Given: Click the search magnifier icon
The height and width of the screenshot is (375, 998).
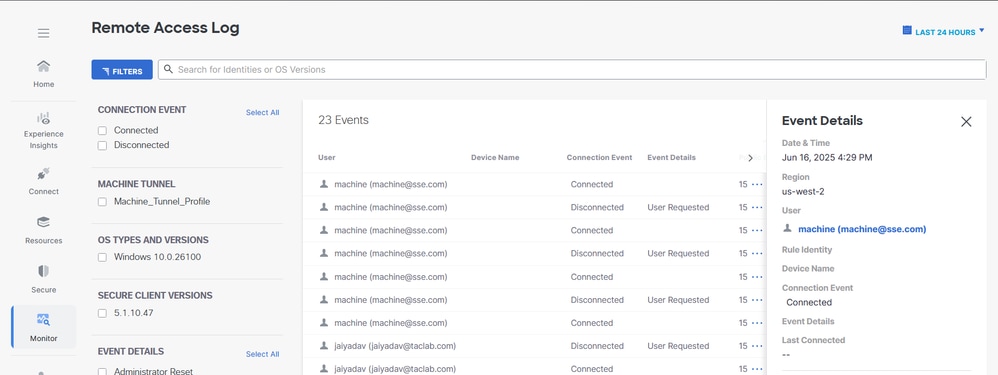Looking at the screenshot, I should pos(168,69).
